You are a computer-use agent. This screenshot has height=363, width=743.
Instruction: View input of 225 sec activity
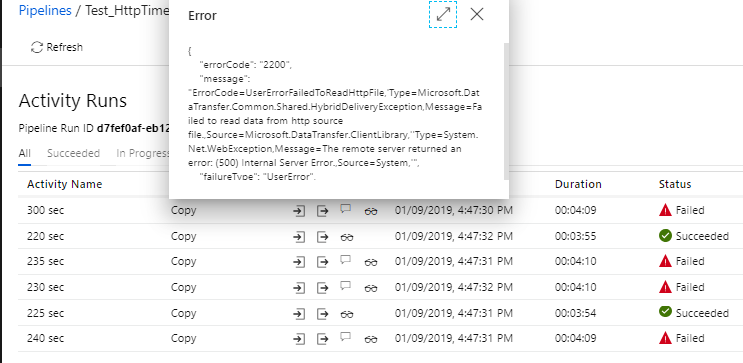299,313
